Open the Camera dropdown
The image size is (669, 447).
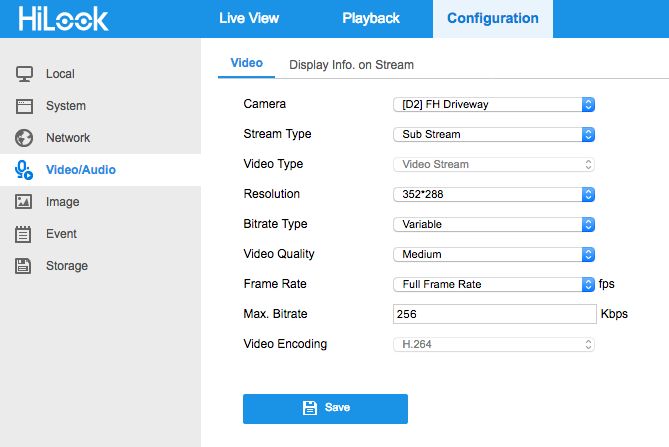click(493, 104)
